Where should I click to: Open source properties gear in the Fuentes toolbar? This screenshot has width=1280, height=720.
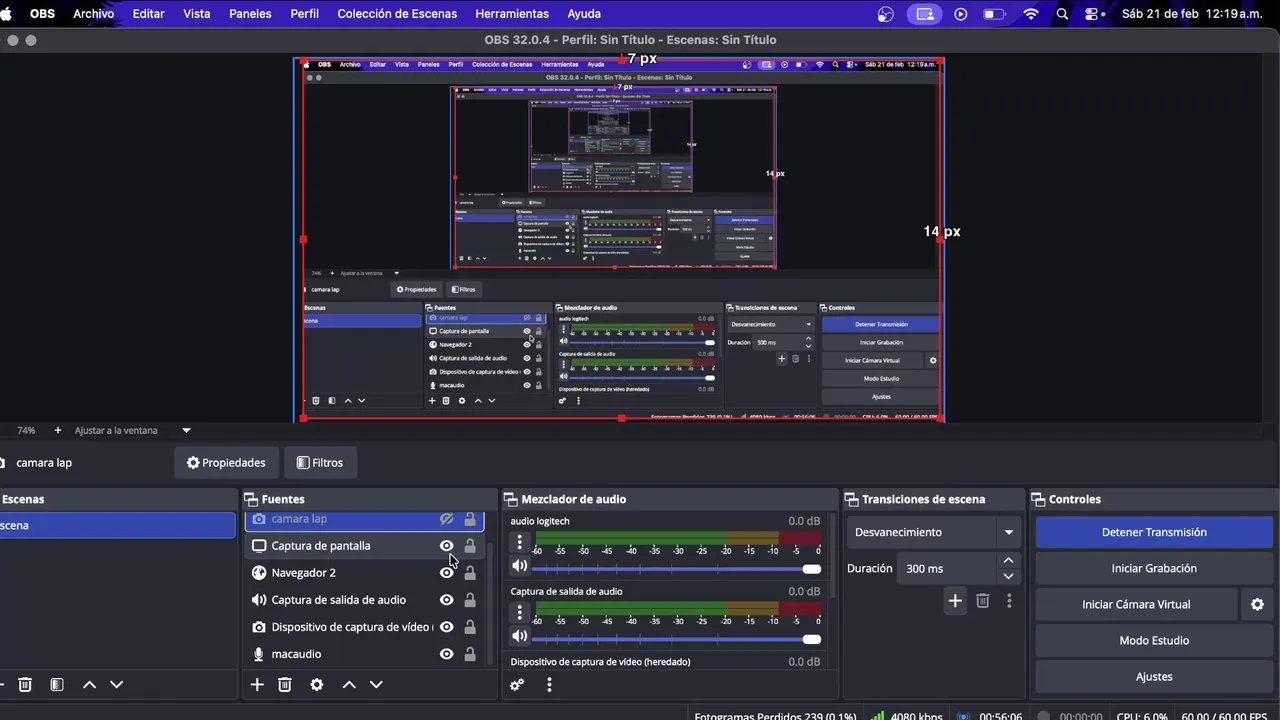(x=317, y=684)
